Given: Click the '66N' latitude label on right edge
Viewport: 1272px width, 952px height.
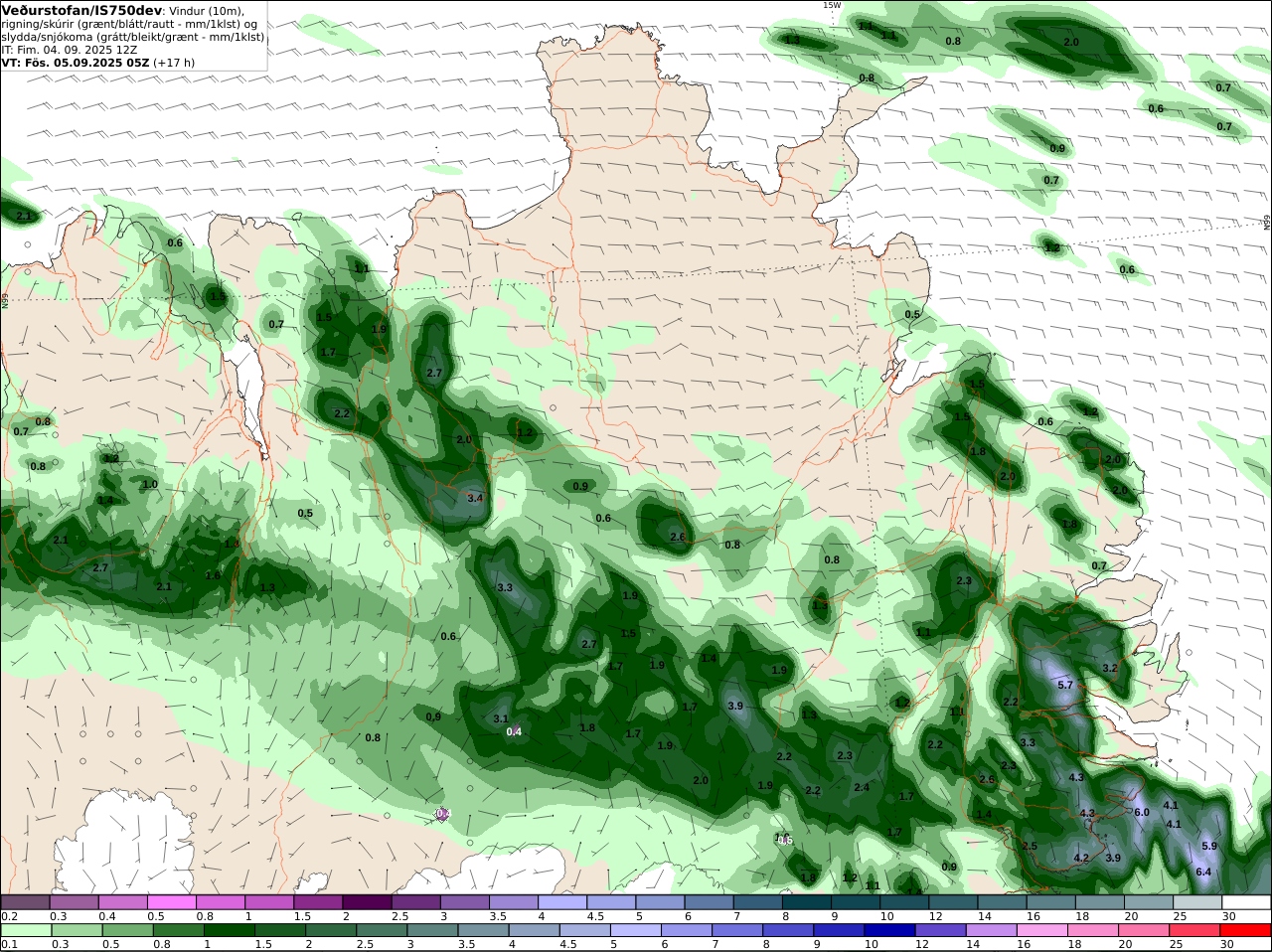Looking at the screenshot, I should click(x=1267, y=222).
